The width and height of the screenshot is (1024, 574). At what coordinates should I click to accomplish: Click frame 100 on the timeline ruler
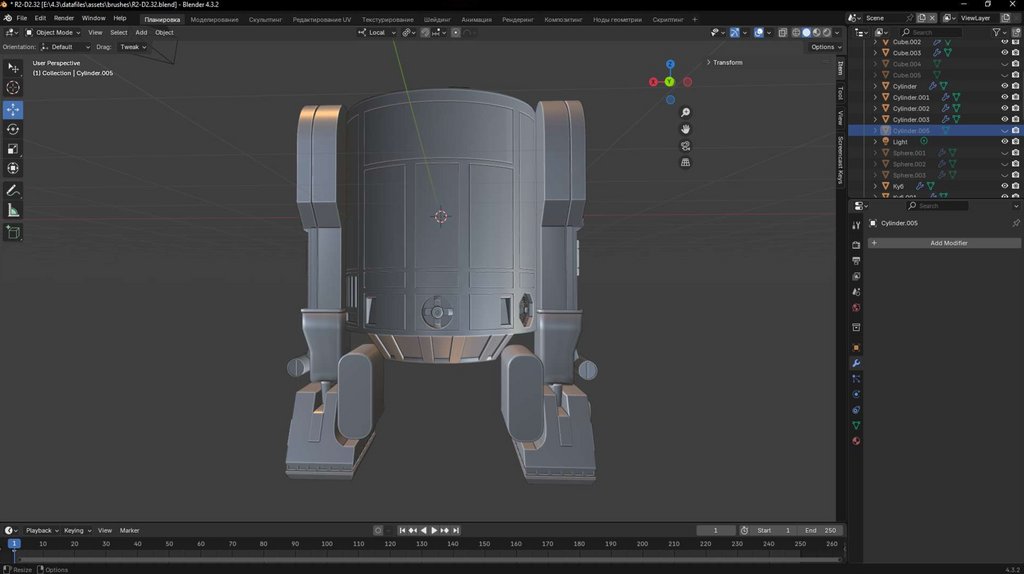(x=327, y=544)
